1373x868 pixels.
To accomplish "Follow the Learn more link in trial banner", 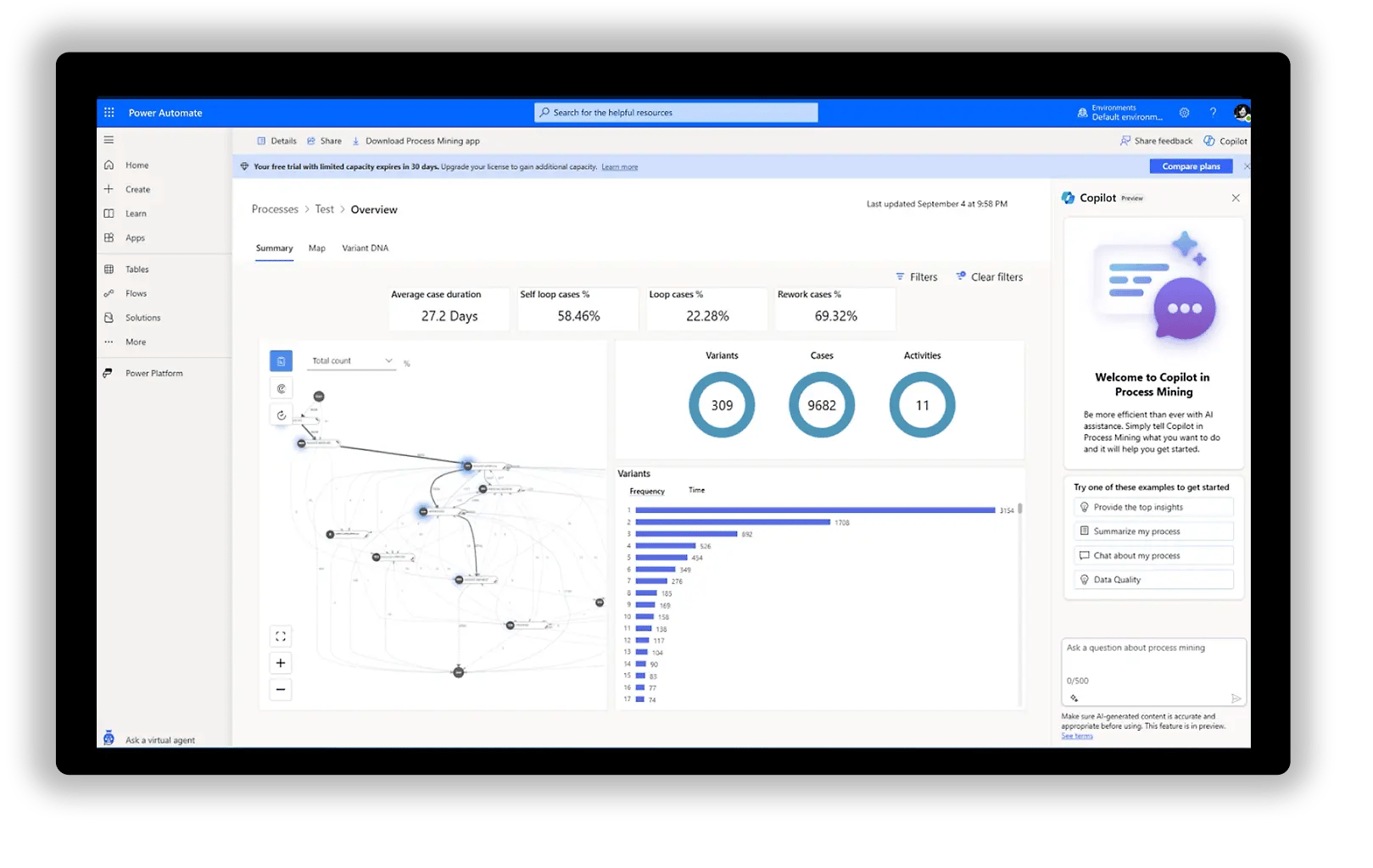I will [x=620, y=167].
